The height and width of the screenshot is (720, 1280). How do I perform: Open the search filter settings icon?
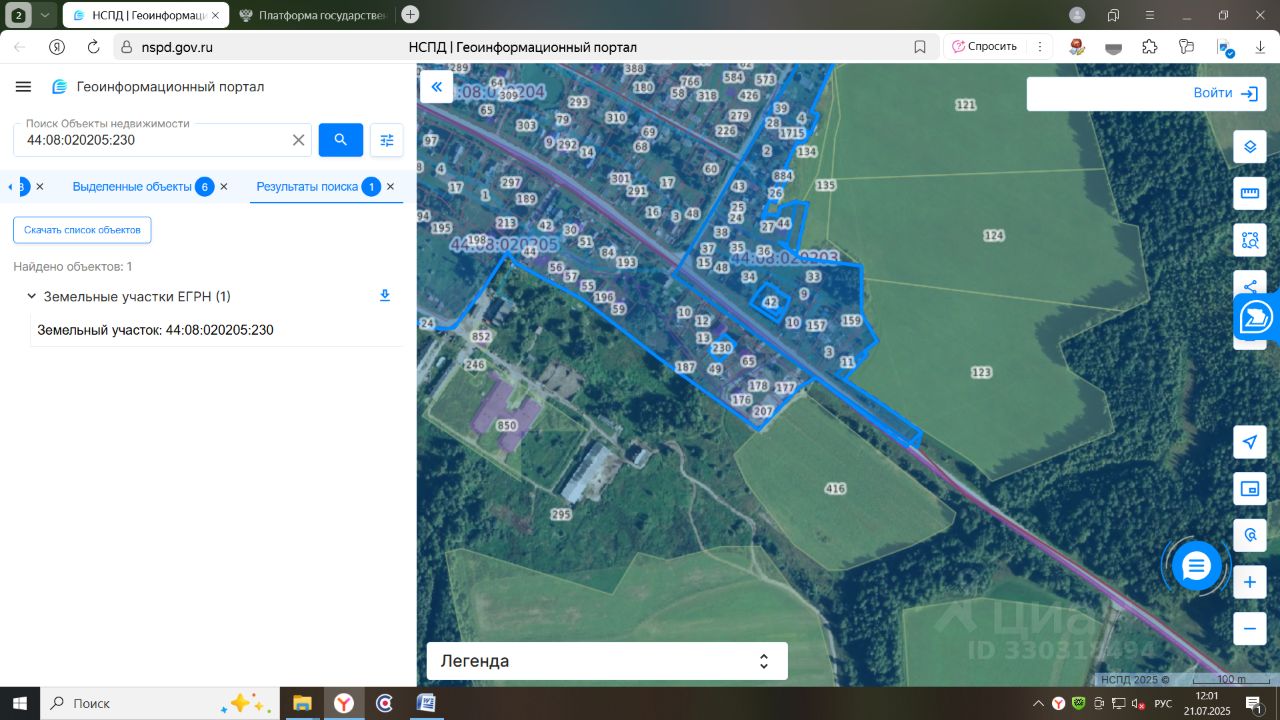tap(387, 140)
